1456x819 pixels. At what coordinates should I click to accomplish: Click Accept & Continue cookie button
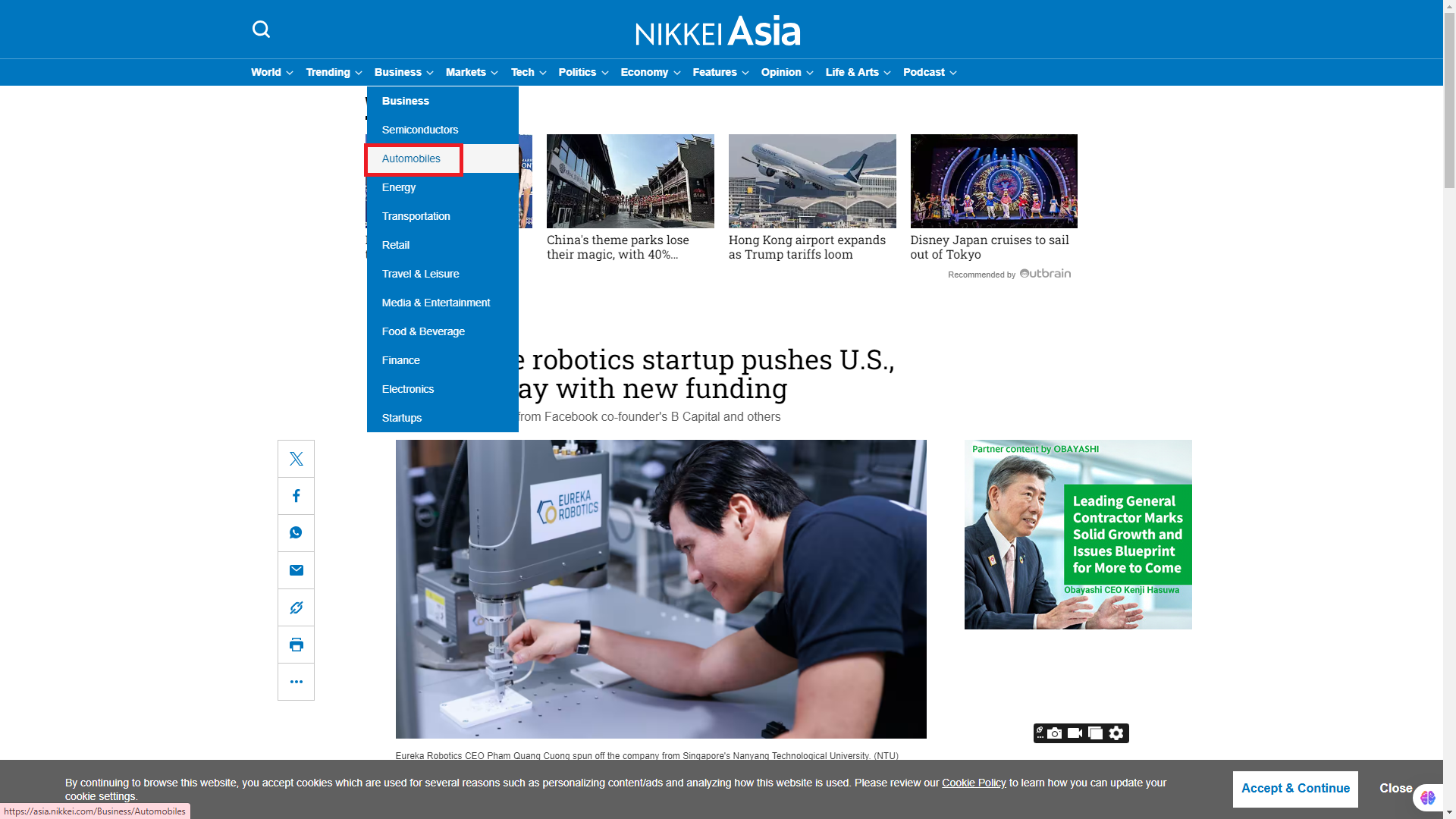click(x=1295, y=789)
